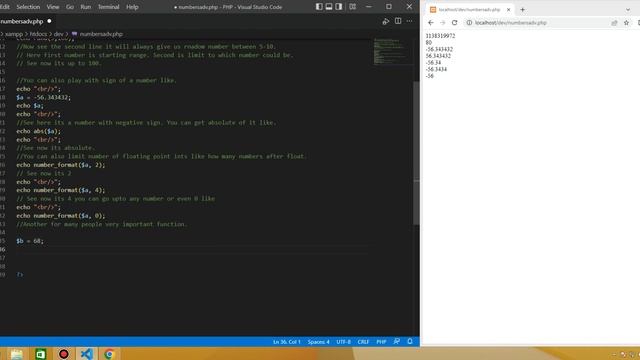Image resolution: width=640 pixels, height=360 pixels.
Task: Toggle the primary sidebar layout icon
Action: 319,7
